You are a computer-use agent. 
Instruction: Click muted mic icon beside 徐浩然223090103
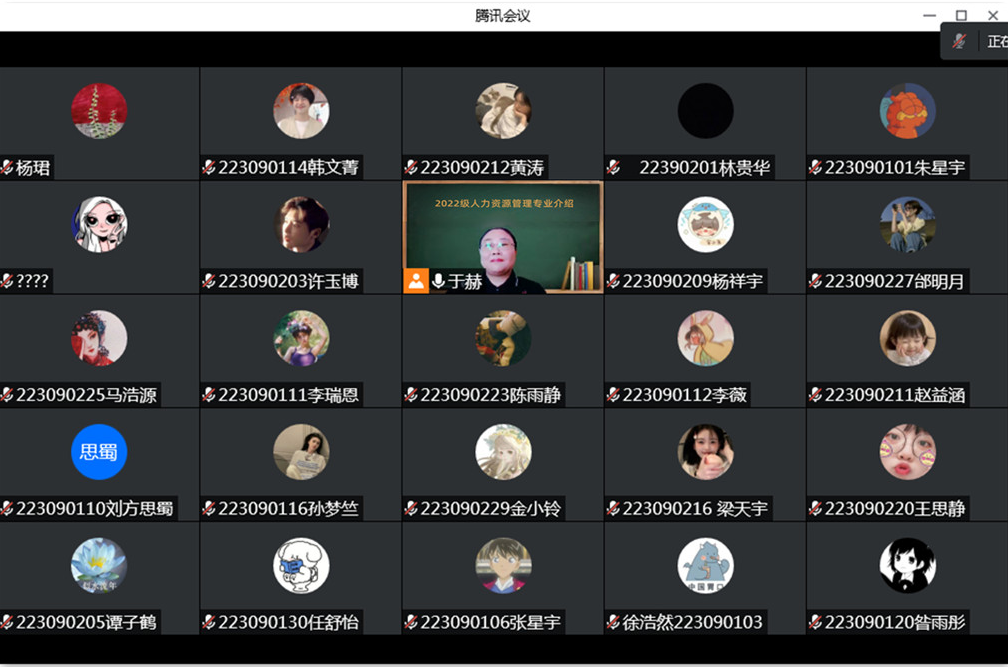pyautogui.click(x=613, y=622)
